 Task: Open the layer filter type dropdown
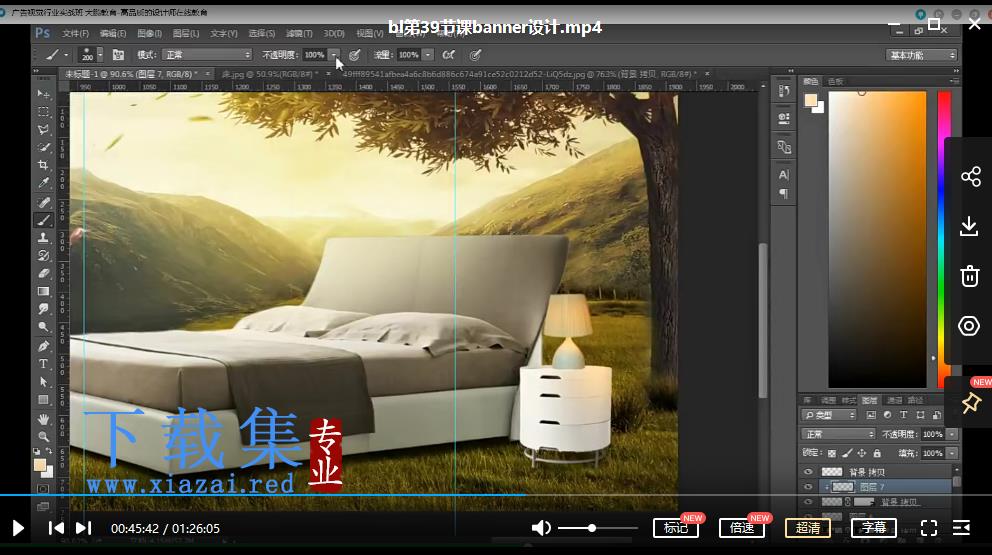[x=829, y=415]
